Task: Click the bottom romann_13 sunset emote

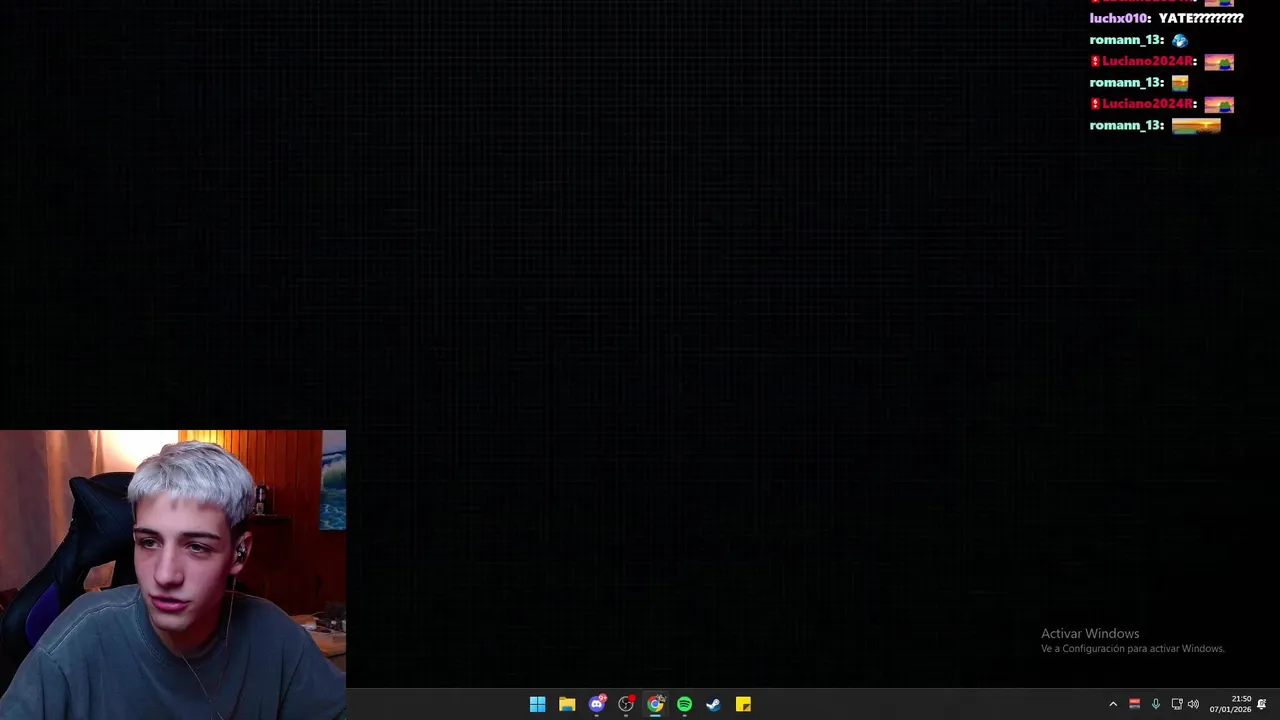Action: pos(1196,126)
